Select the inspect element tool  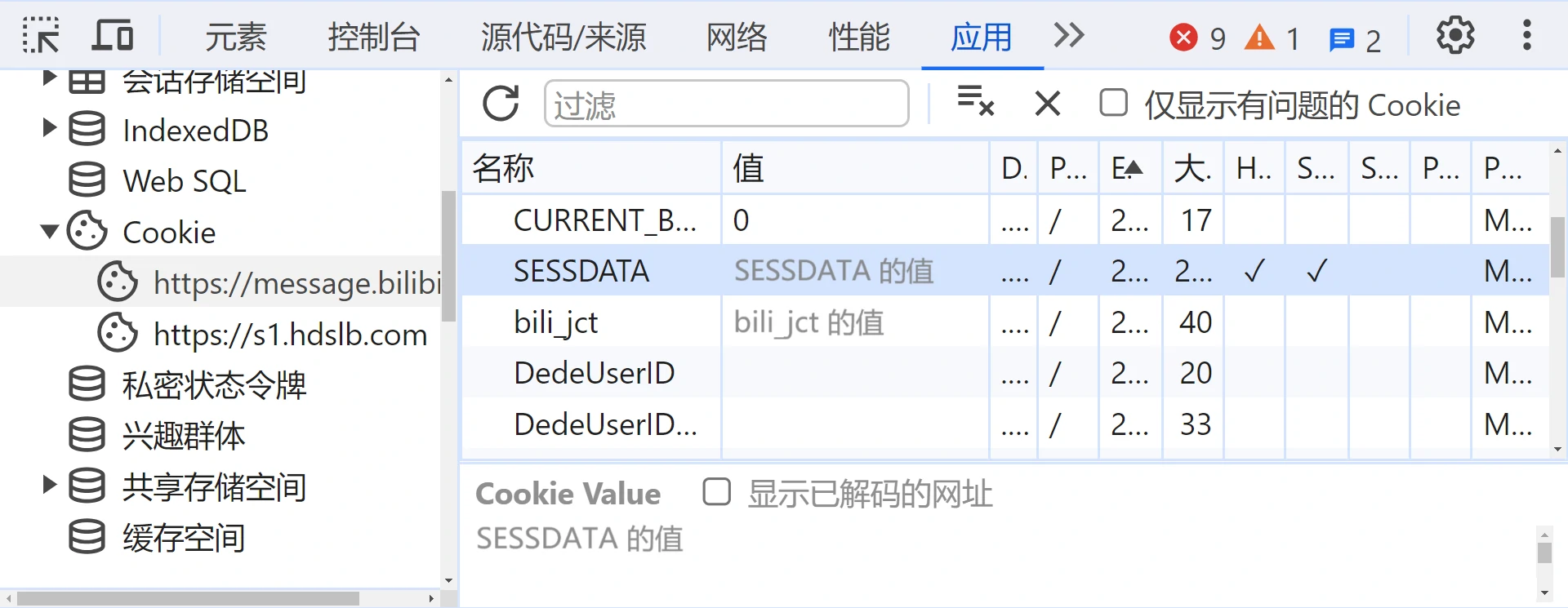pyautogui.click(x=39, y=34)
